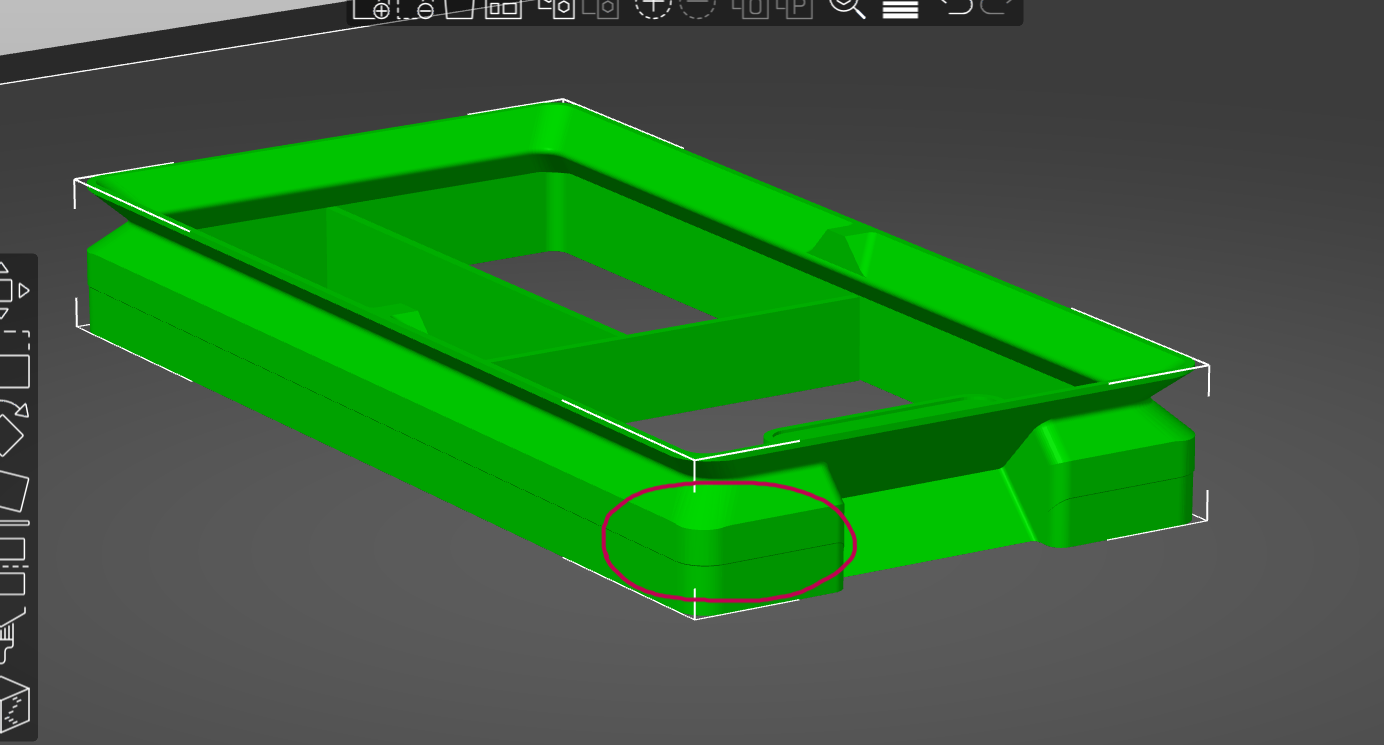Click the Undo arrow icon

(956, 8)
